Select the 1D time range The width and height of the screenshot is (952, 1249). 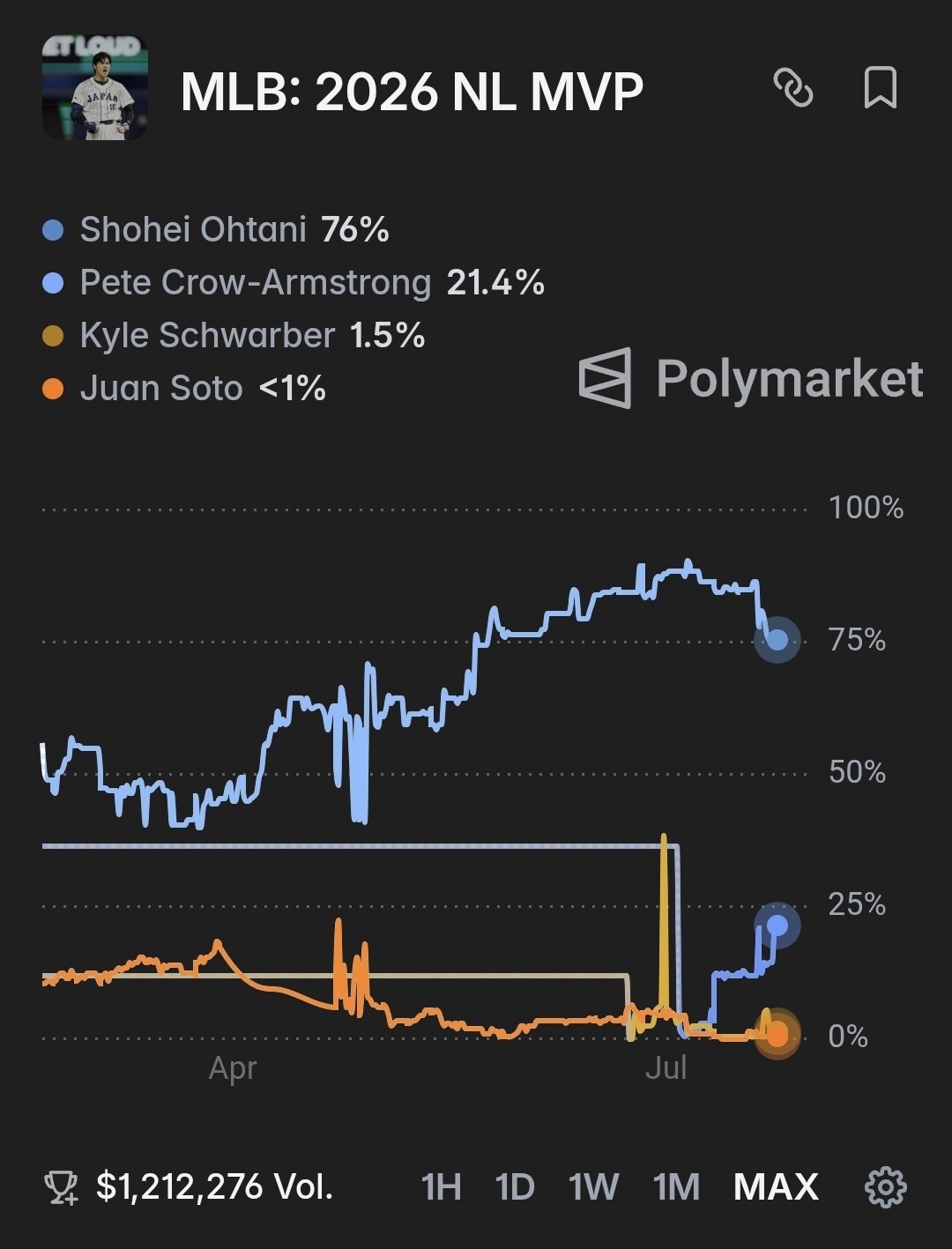pyautogui.click(x=515, y=1186)
